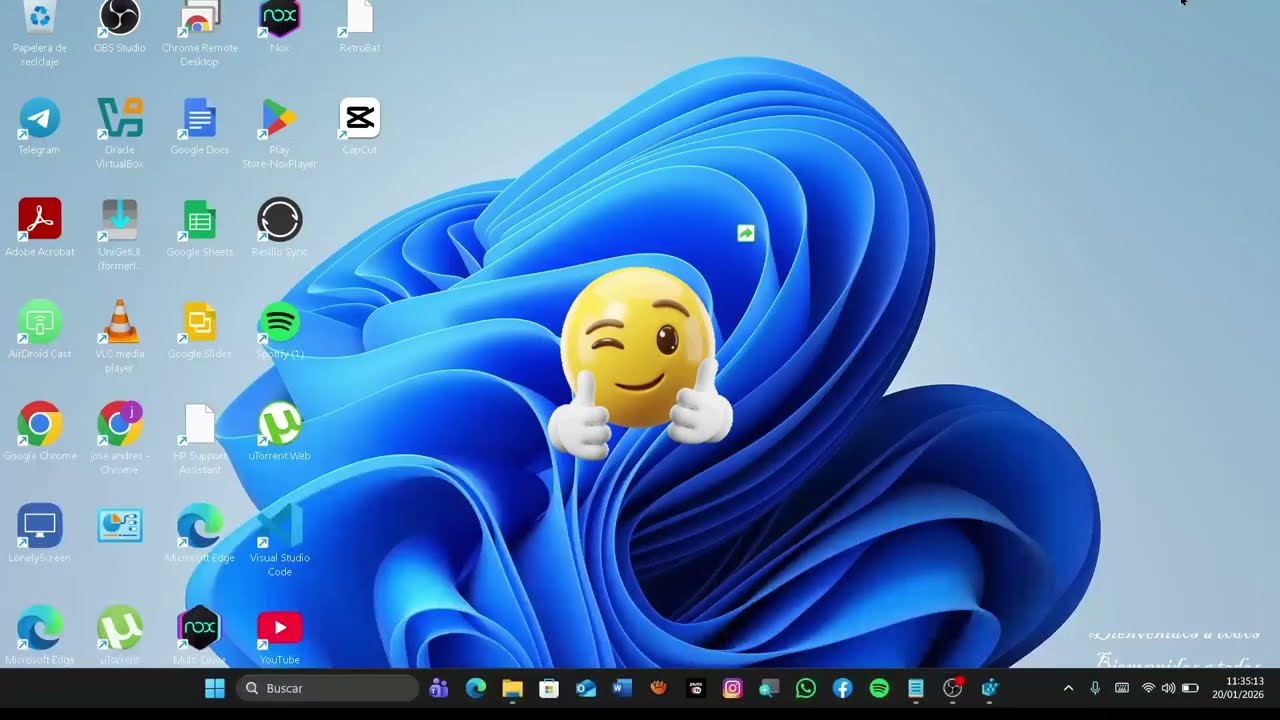Image resolution: width=1280 pixels, height=720 pixels.
Task: Open the Pluto TV taskbar icon
Action: pyautogui.click(x=696, y=688)
